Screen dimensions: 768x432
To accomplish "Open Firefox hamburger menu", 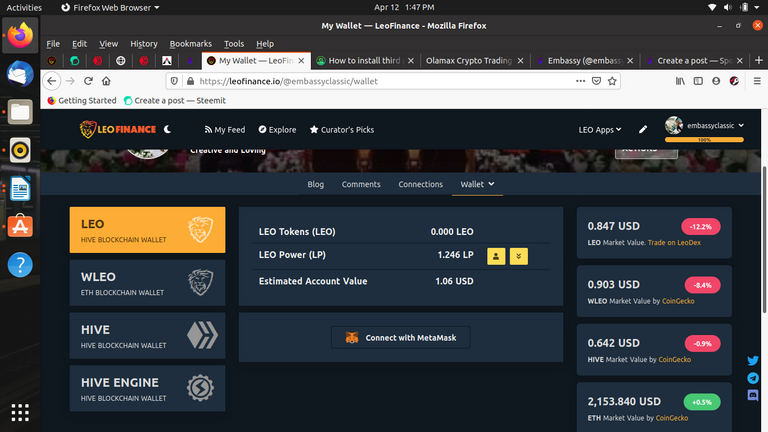I will (757, 81).
